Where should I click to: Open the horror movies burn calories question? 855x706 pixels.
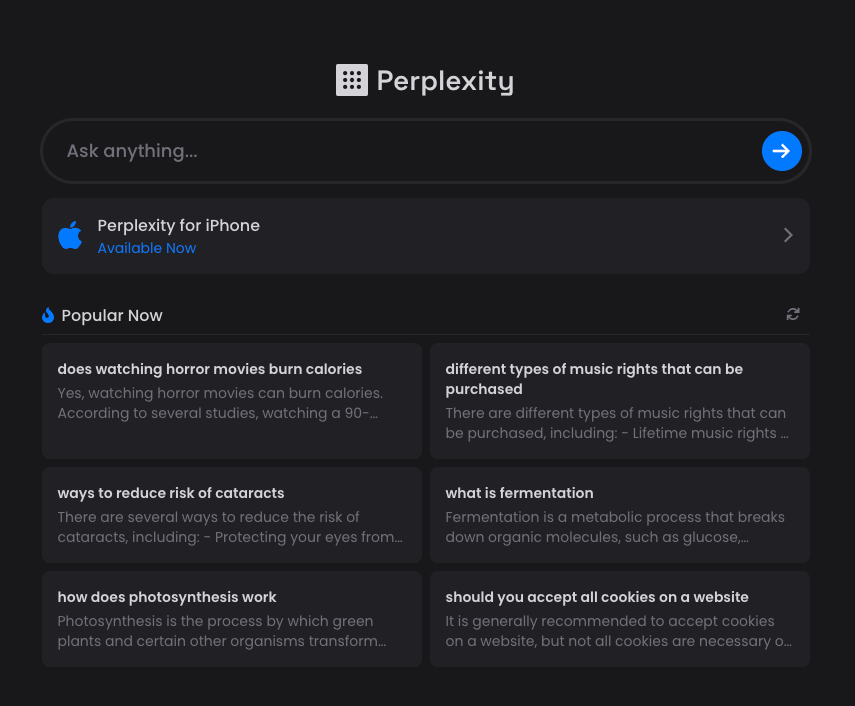click(210, 369)
